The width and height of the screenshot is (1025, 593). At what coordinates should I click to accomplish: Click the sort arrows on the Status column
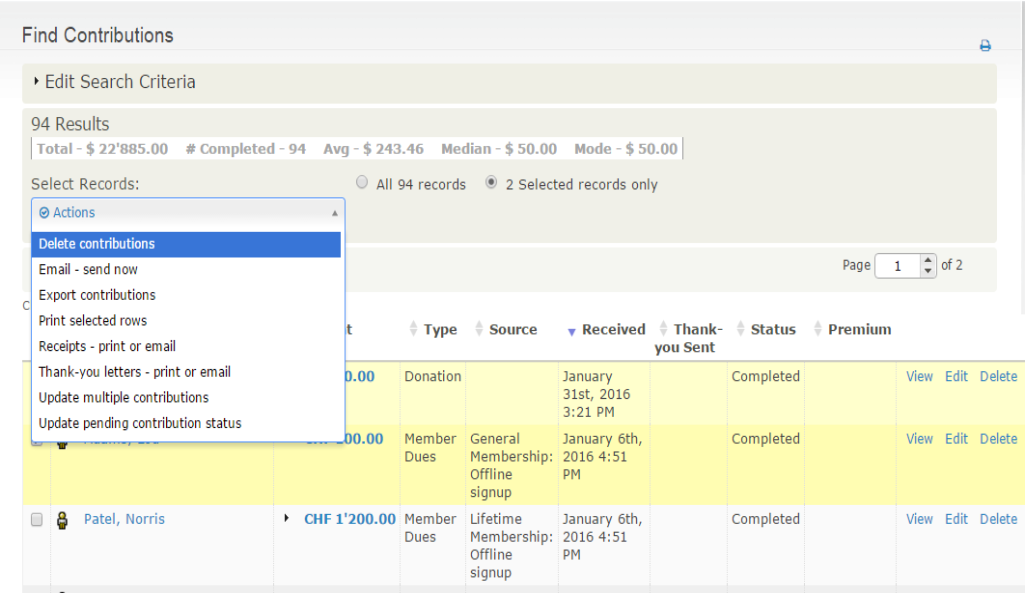tap(741, 329)
